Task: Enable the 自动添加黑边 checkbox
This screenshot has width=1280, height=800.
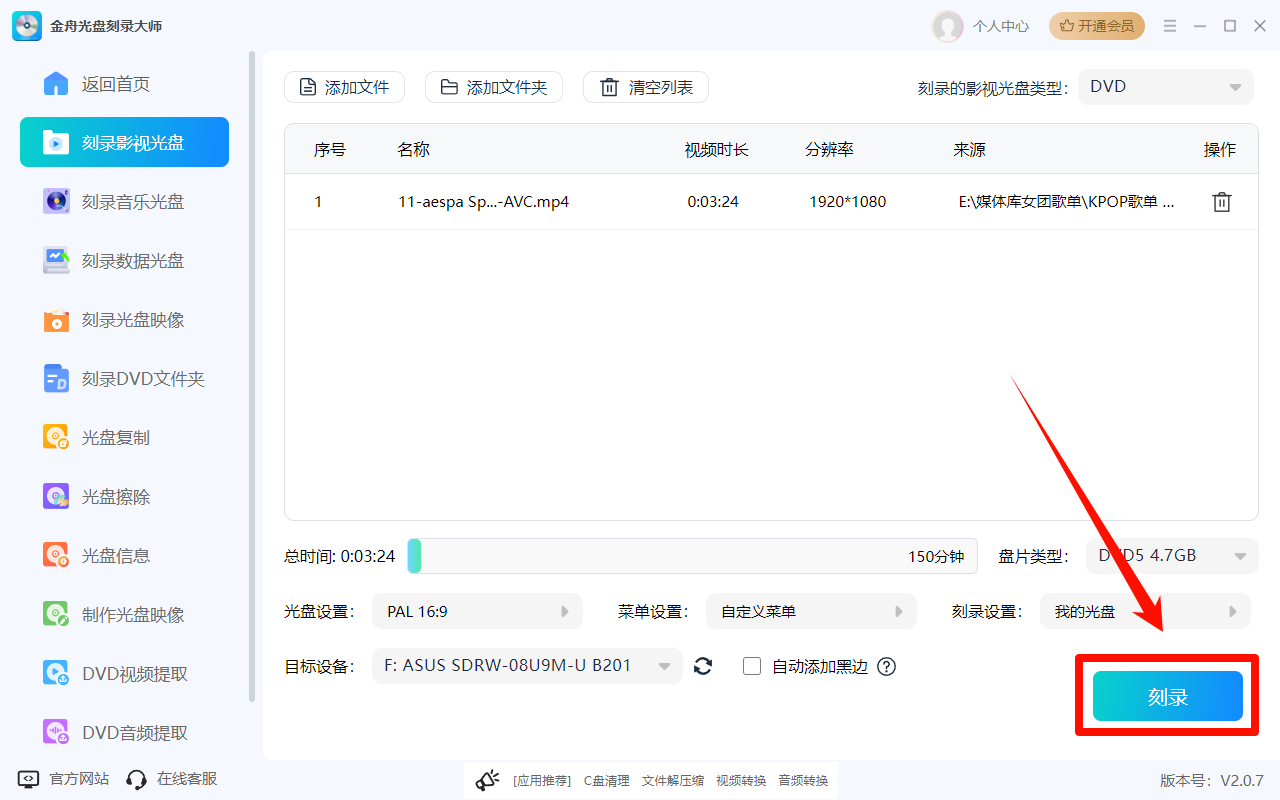Action: pos(752,666)
